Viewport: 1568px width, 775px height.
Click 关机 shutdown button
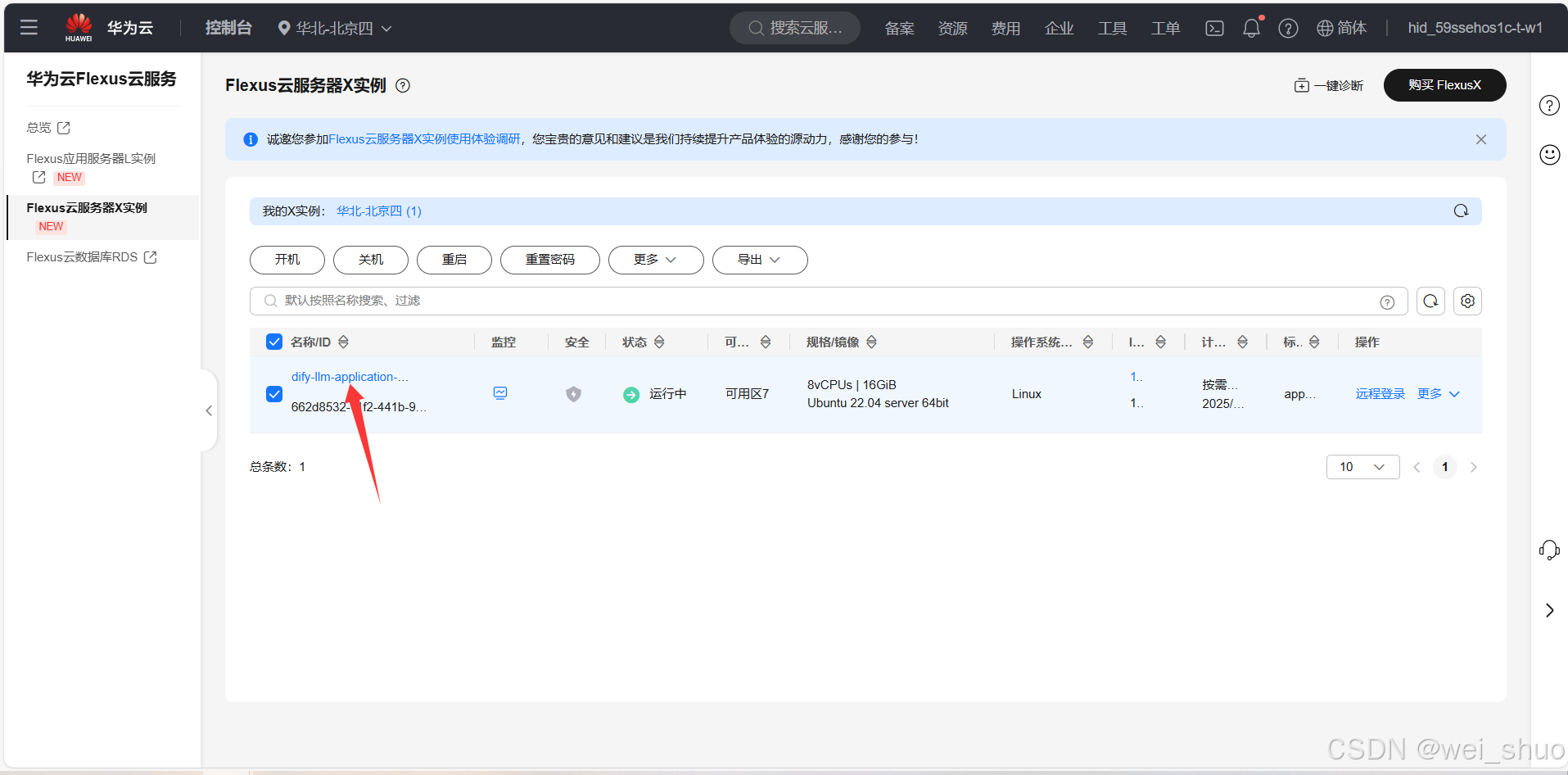point(371,260)
